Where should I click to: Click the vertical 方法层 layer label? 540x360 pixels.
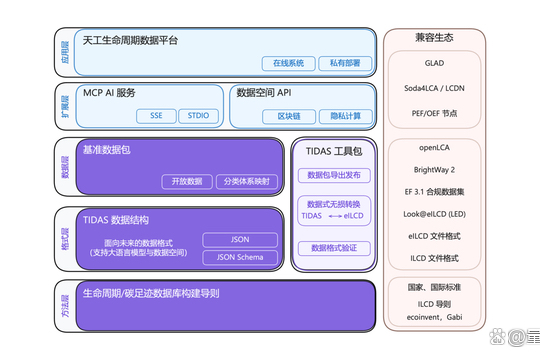tap(65, 306)
